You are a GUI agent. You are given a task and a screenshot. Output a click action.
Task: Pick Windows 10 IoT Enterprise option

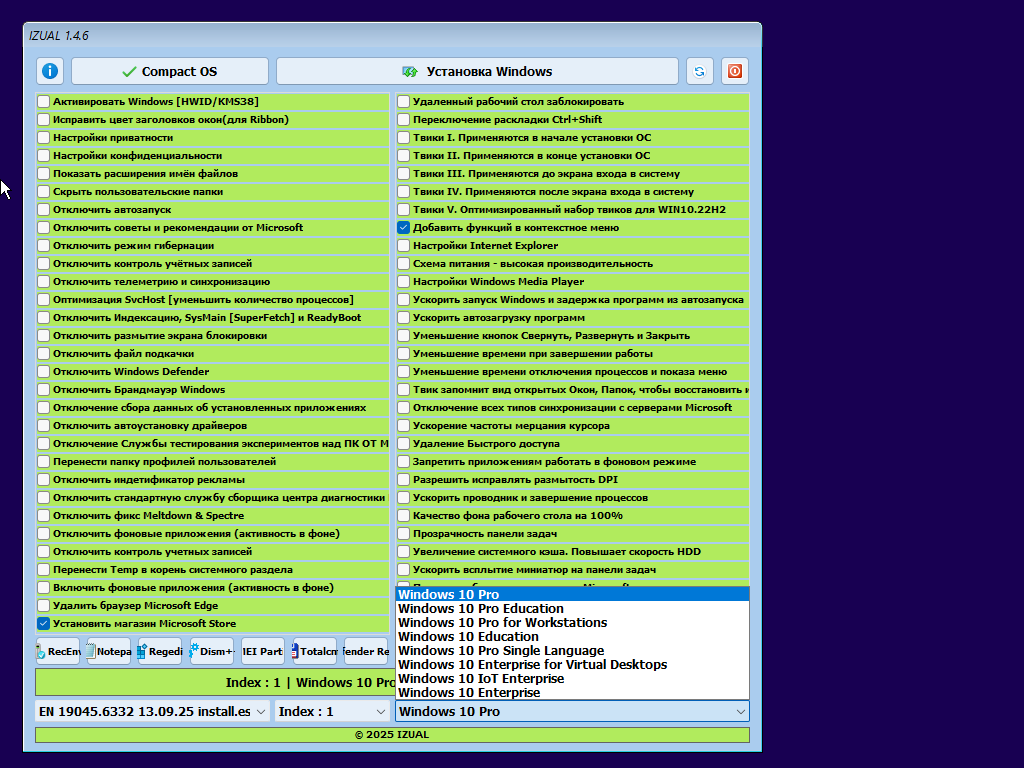point(572,679)
